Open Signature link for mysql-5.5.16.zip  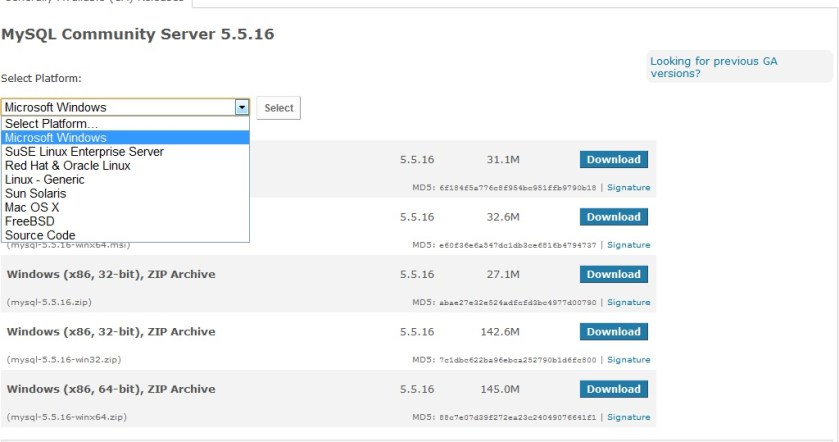628,302
